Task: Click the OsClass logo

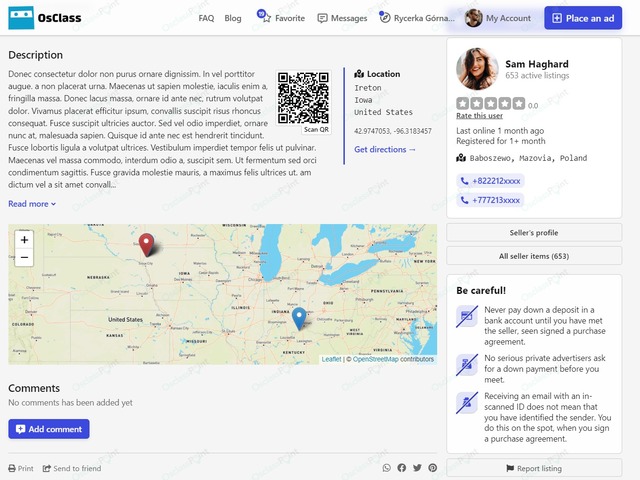Action: [x=45, y=18]
